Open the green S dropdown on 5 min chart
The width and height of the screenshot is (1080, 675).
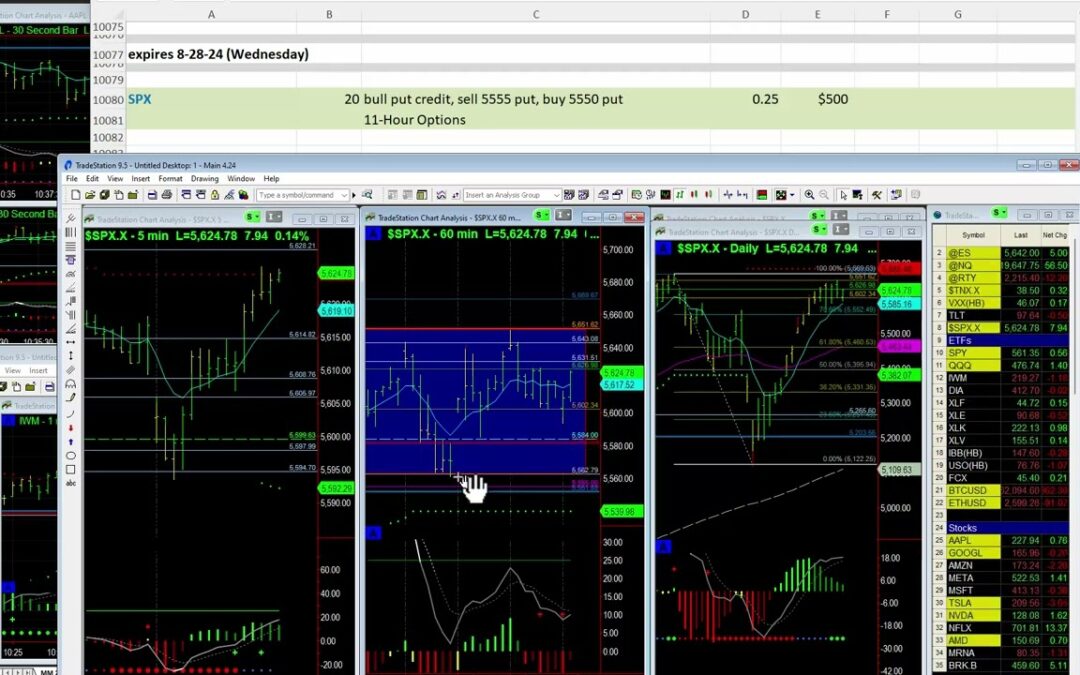[253, 217]
